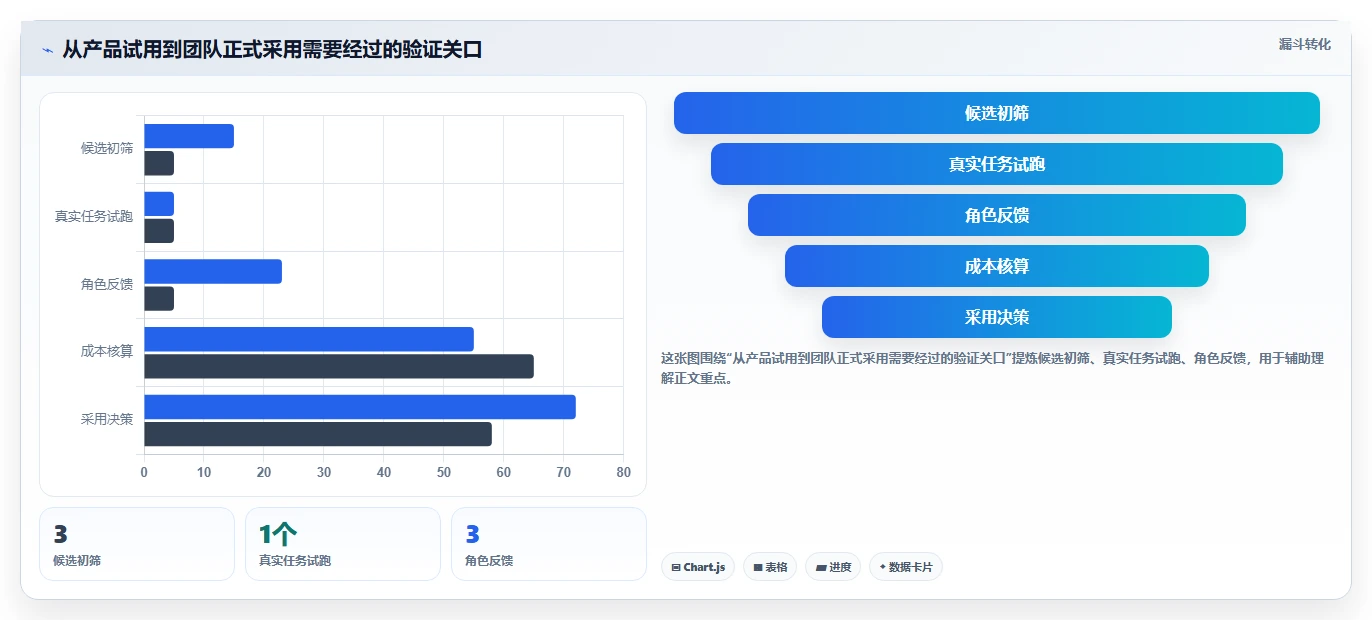Click the blue bar for 候选初筛

(x=189, y=136)
